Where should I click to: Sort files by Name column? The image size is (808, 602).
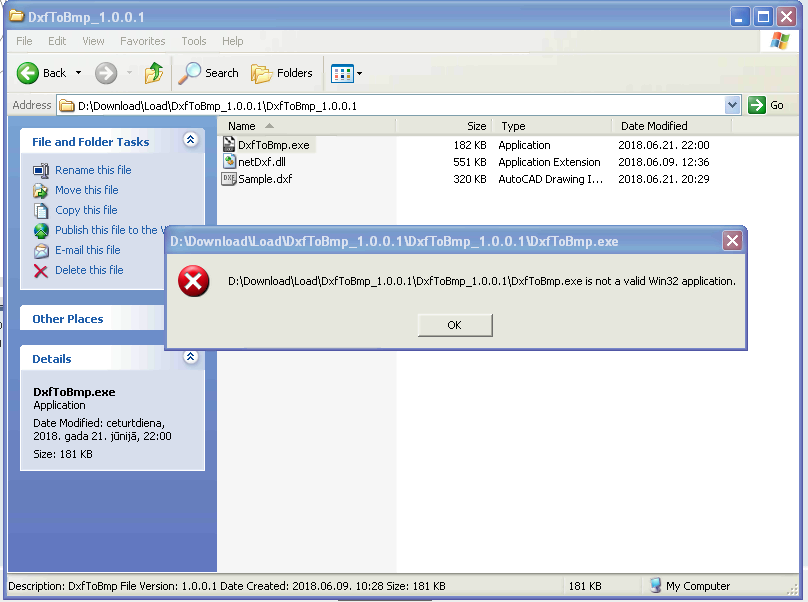click(306, 126)
